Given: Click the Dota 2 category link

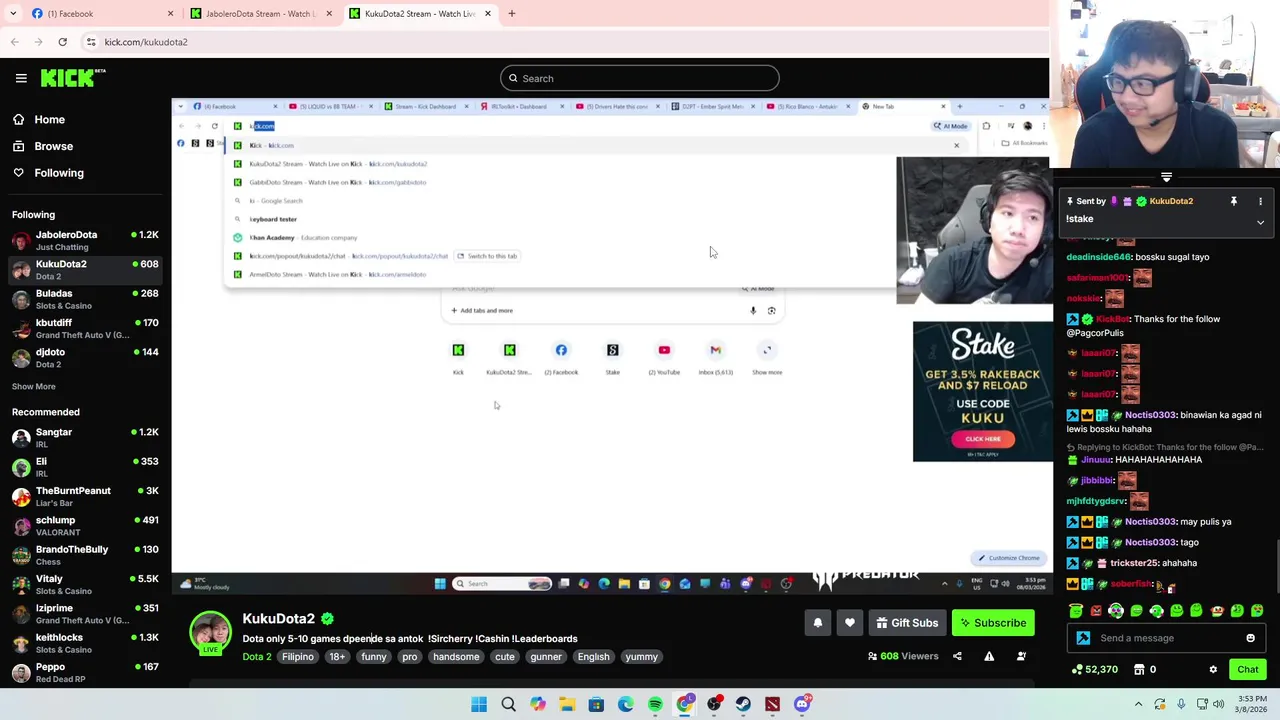Looking at the screenshot, I should 256,657.
